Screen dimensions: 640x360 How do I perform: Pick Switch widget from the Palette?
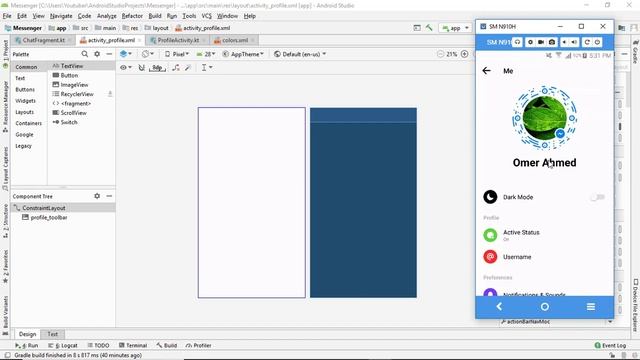(65, 122)
